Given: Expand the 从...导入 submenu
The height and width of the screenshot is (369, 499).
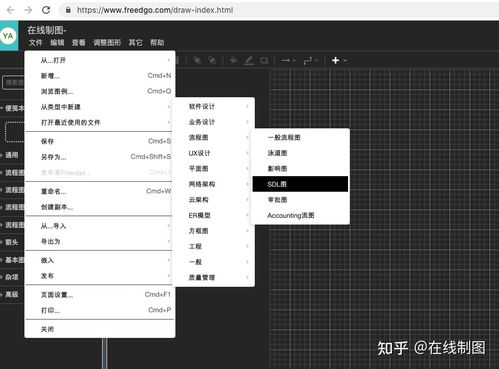Looking at the screenshot, I should click(x=100, y=226).
